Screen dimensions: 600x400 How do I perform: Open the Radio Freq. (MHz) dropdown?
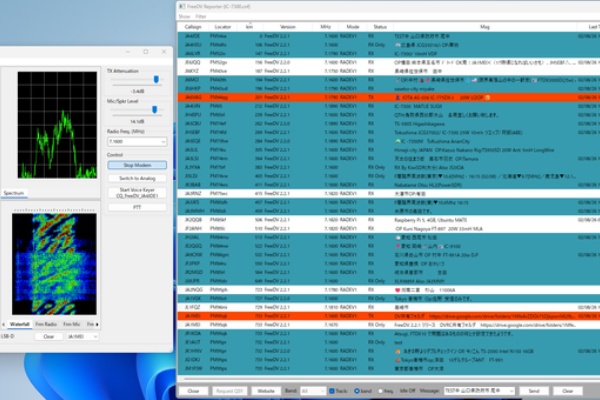tap(163, 142)
